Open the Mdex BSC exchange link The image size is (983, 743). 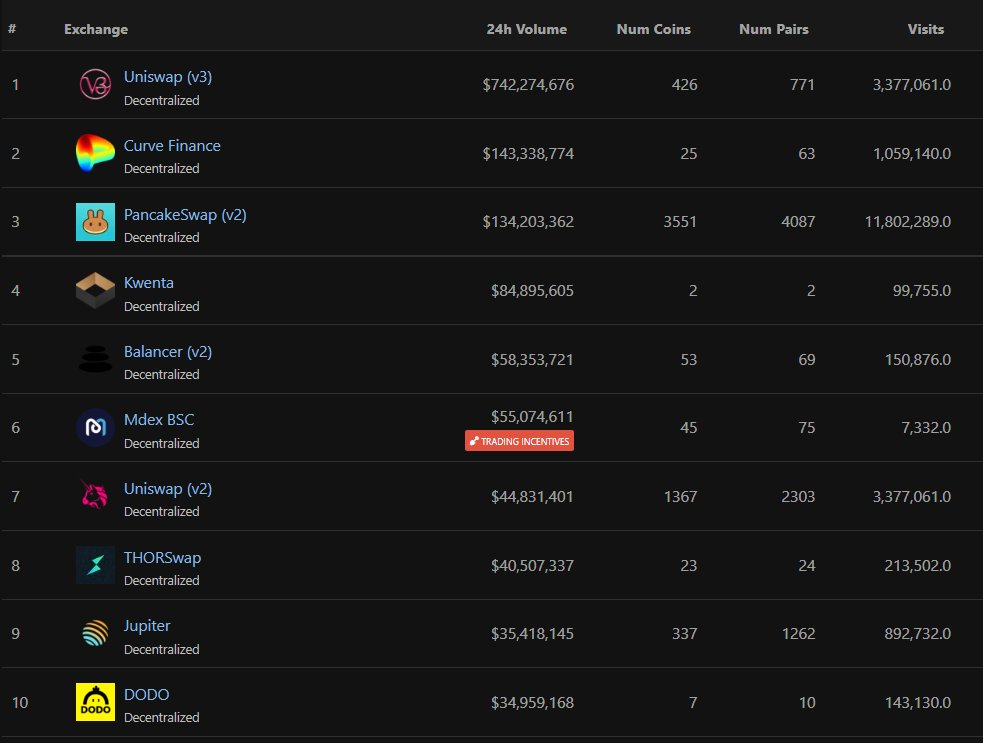(159, 419)
